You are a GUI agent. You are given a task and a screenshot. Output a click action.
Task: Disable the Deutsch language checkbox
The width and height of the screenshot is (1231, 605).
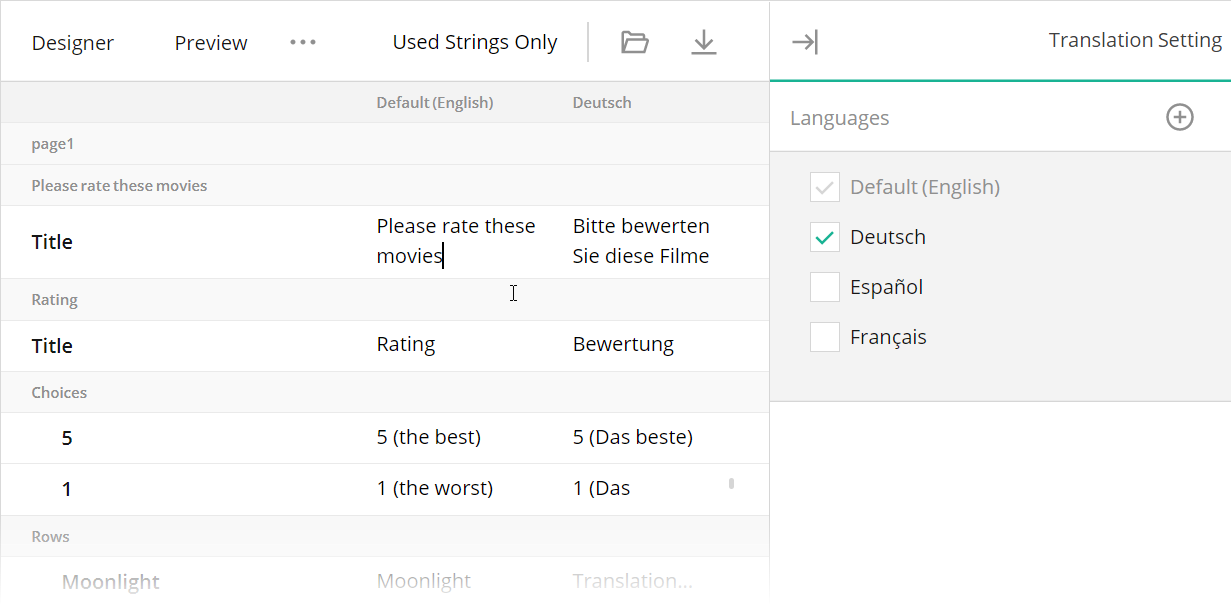tap(824, 237)
